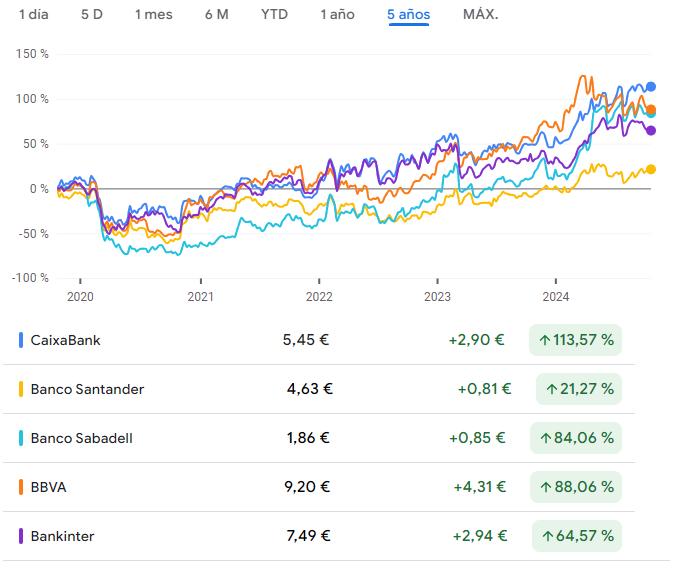Switch chart to 1 año range
The height and width of the screenshot is (576, 673).
coord(337,14)
